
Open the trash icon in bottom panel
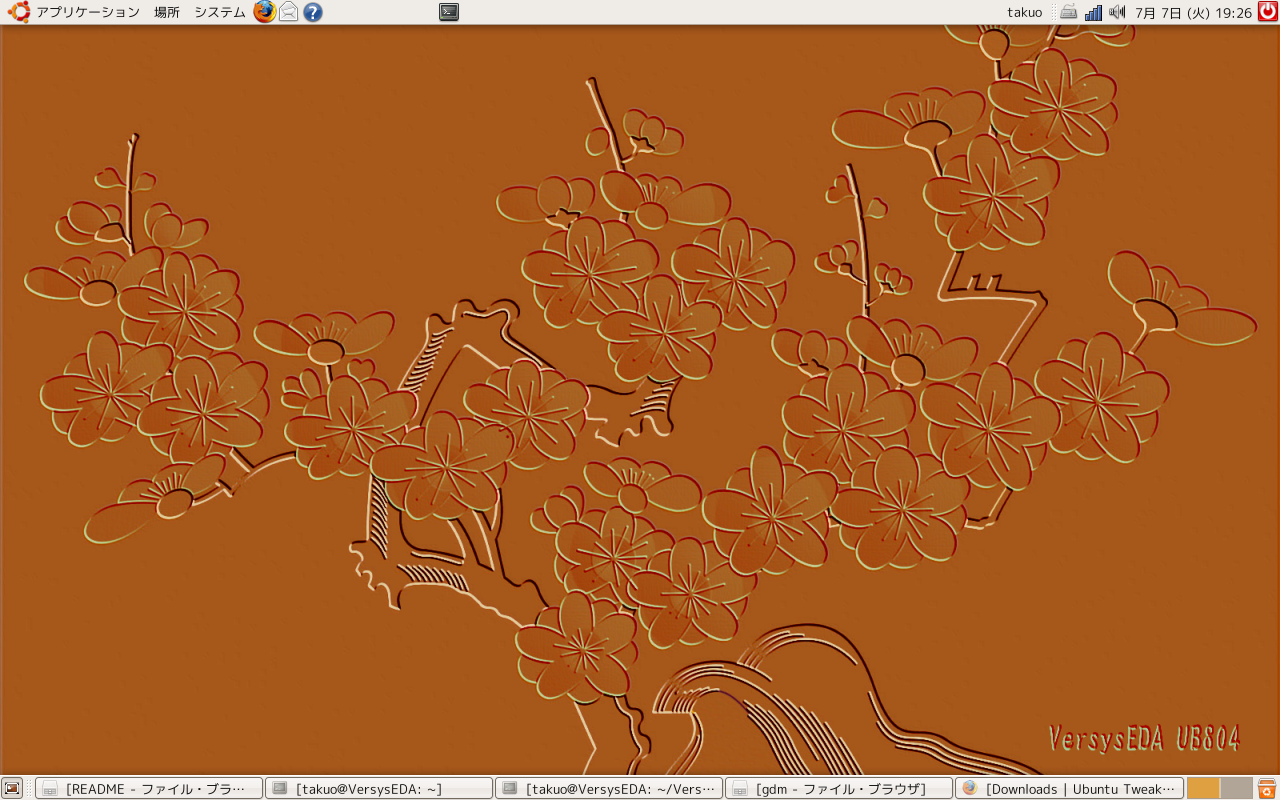click(1268, 788)
